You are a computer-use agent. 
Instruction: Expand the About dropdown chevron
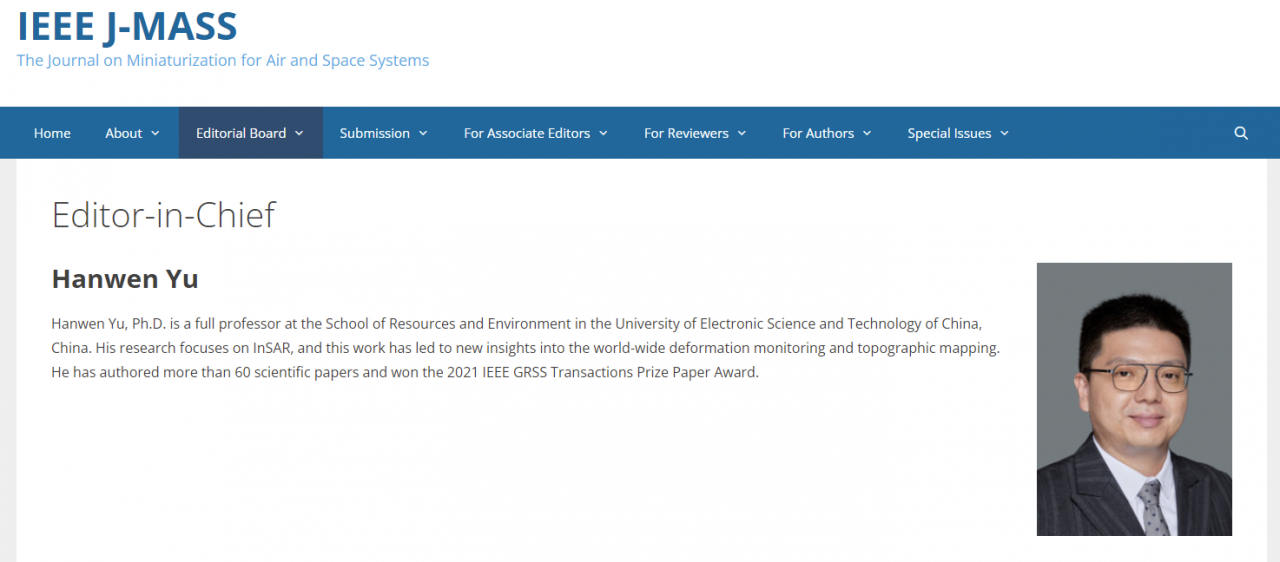pos(156,133)
